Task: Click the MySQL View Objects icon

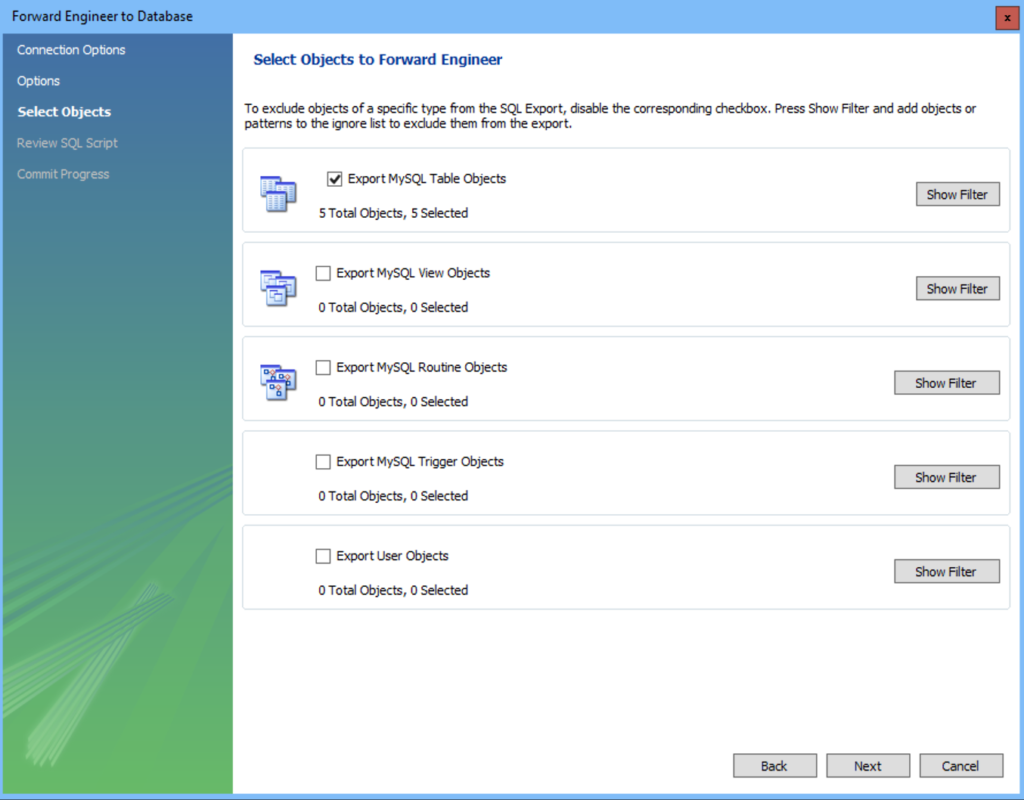Action: click(278, 288)
